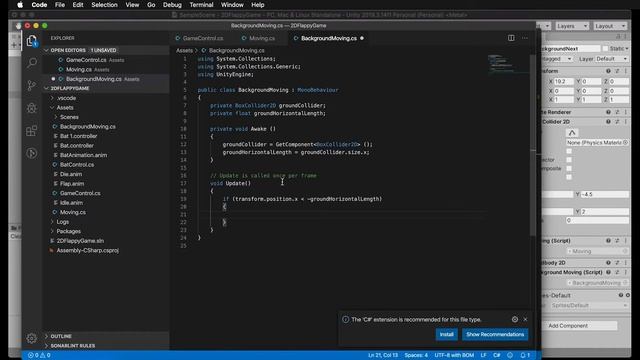Toggle checkbox below Used By Composite
Image resolution: width=640 pixels, height=360 pixels.
click(569, 177)
